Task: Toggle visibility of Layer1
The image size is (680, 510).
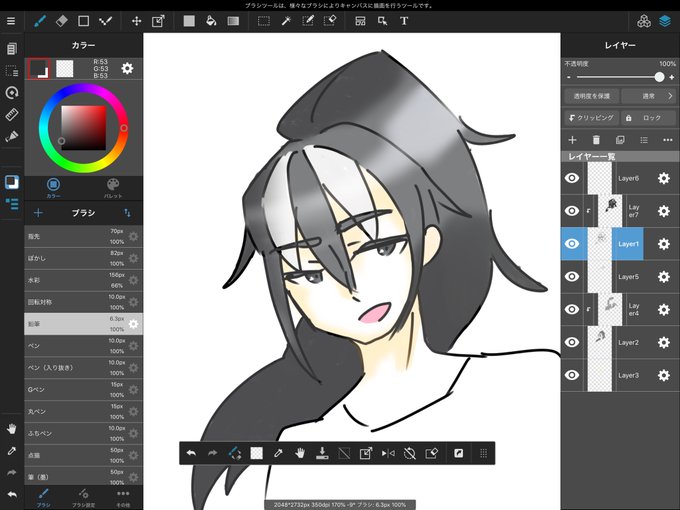Action: pyautogui.click(x=572, y=244)
